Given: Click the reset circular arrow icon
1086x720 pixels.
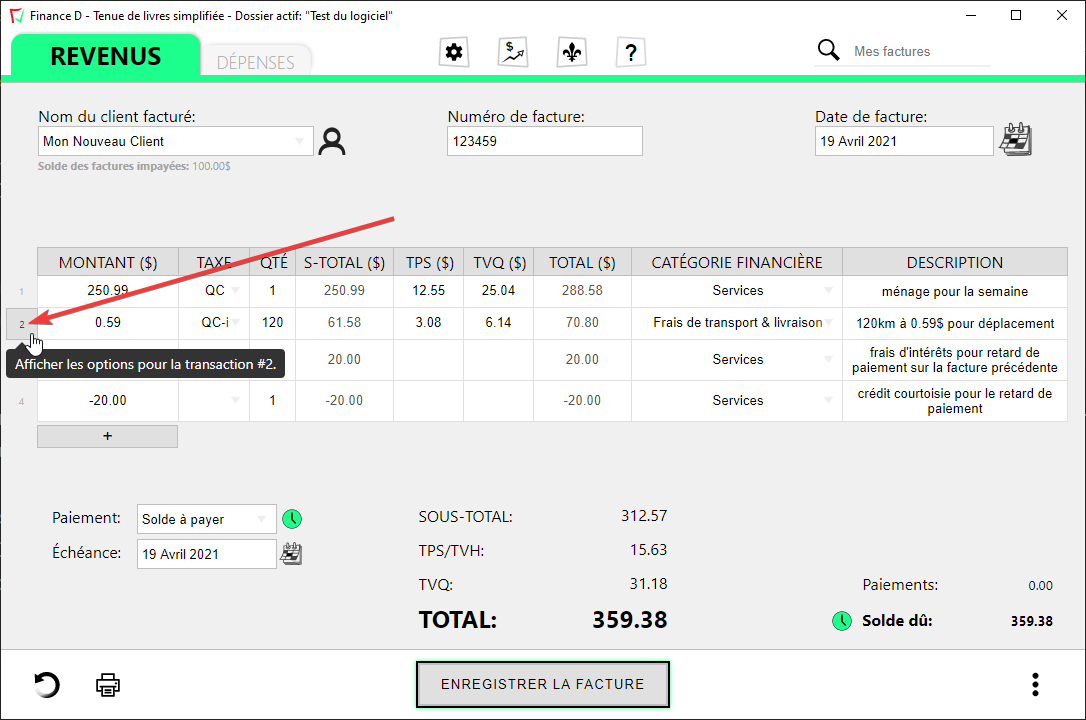Looking at the screenshot, I should click(46, 685).
